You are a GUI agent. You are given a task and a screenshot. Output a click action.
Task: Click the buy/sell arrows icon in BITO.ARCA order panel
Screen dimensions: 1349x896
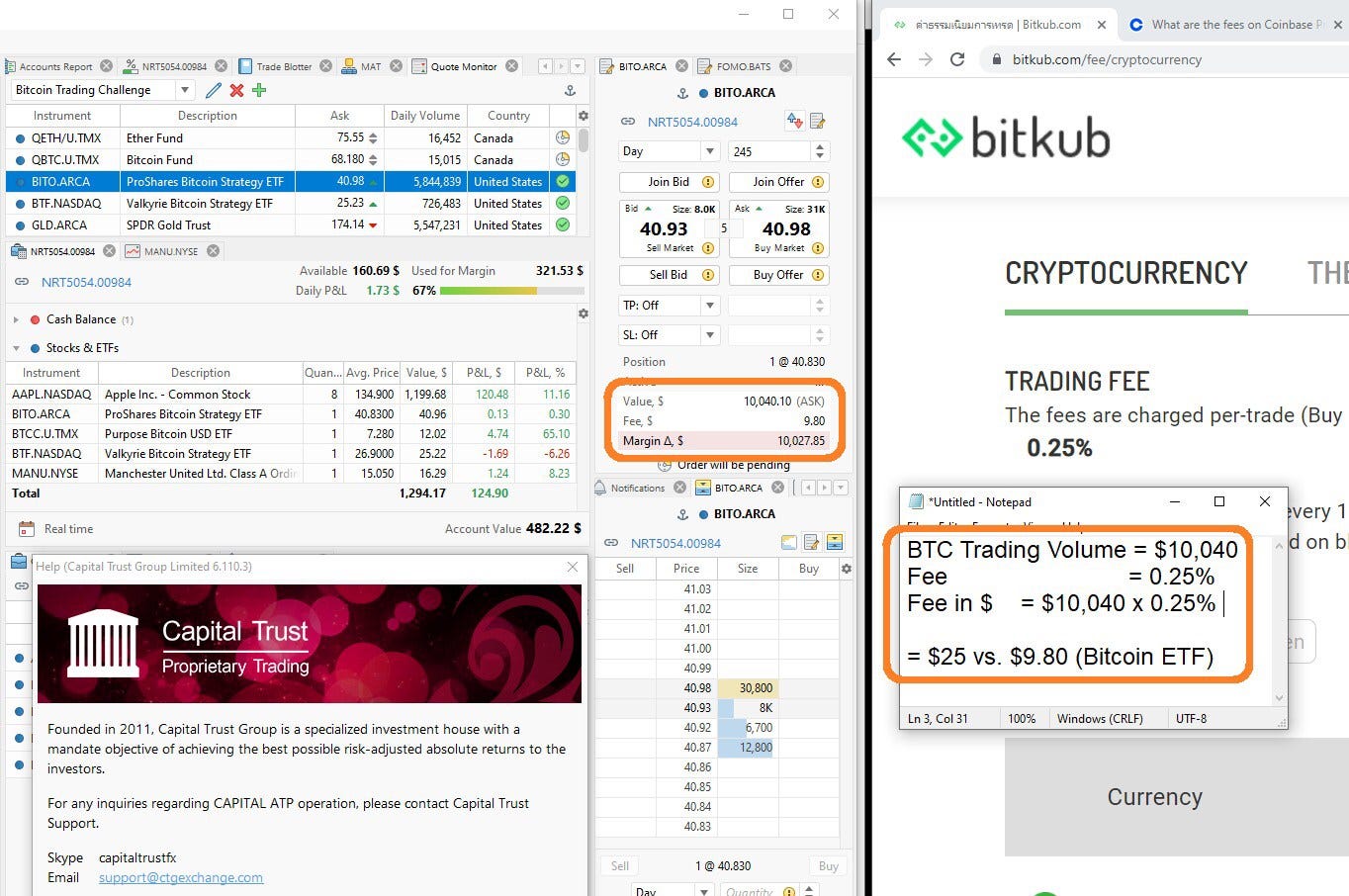pos(794,121)
